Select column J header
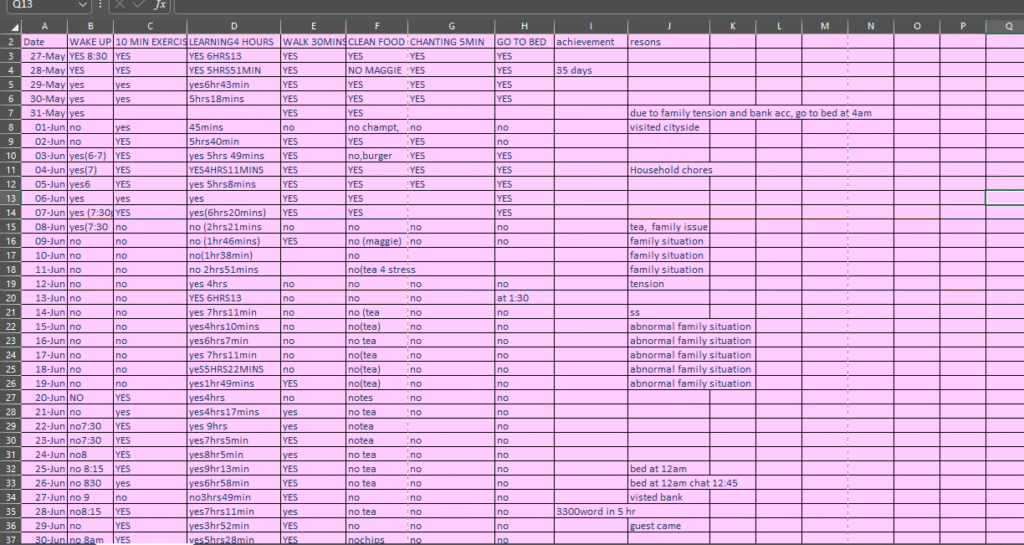 pos(668,26)
